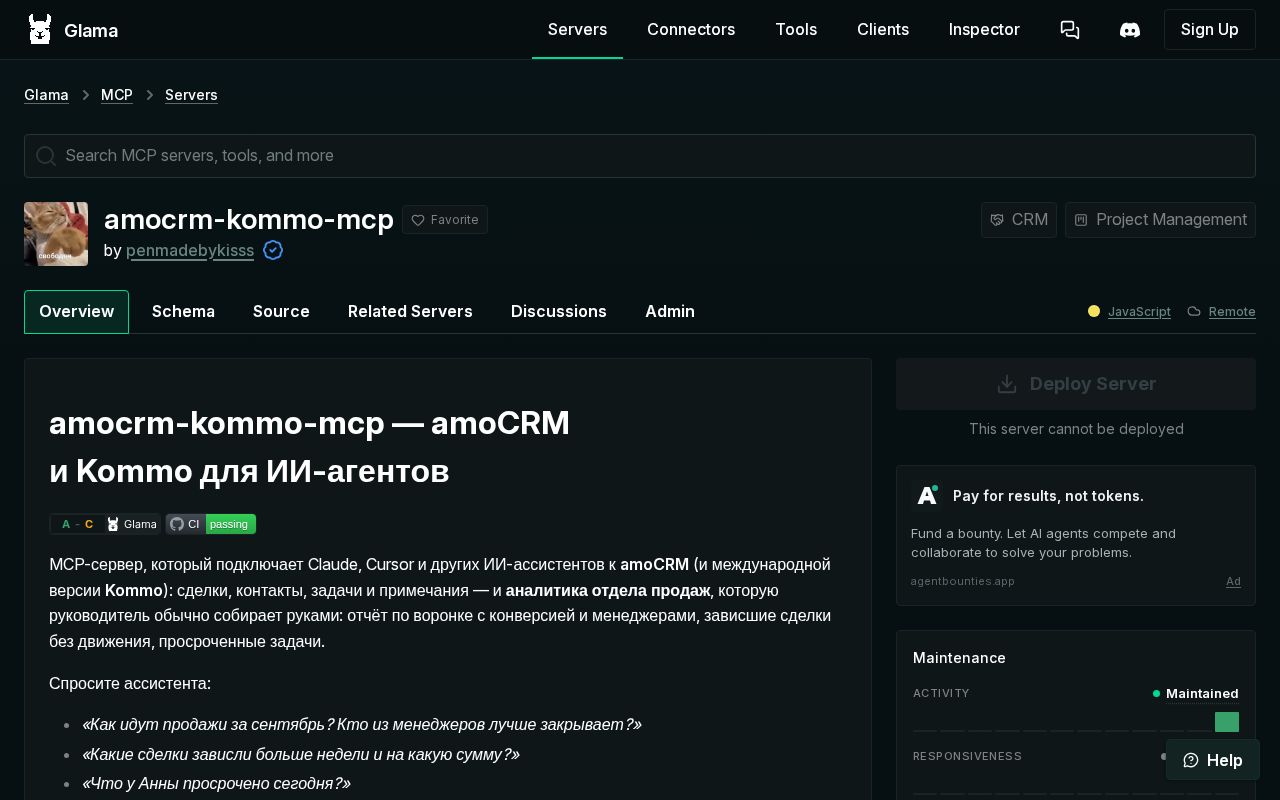Open the amocrm-kommo-mcp server avatar image
Screen dimensions: 1280x800
point(56,234)
